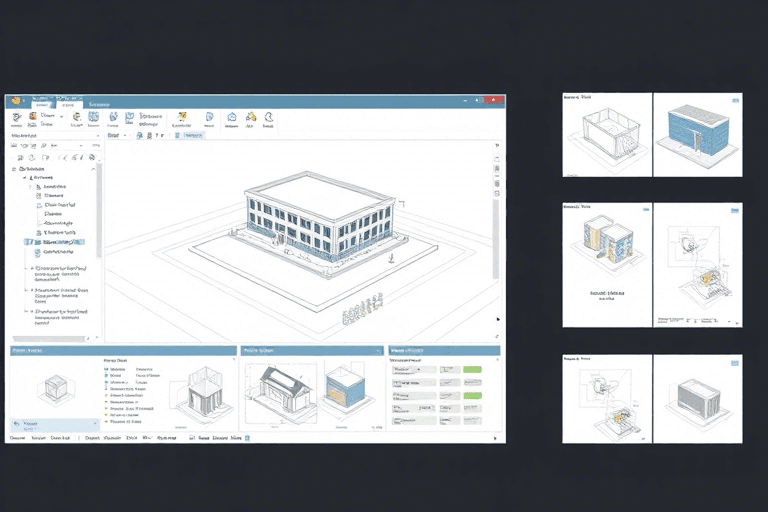Click the orange icon in the ribbon toolbar
This screenshot has width=768, height=512.
tap(182, 117)
